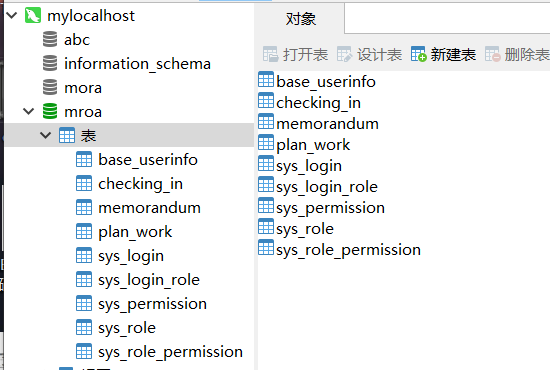Click base_userinfo icon in object list
Image resolution: width=550 pixels, height=370 pixels.
(266, 79)
